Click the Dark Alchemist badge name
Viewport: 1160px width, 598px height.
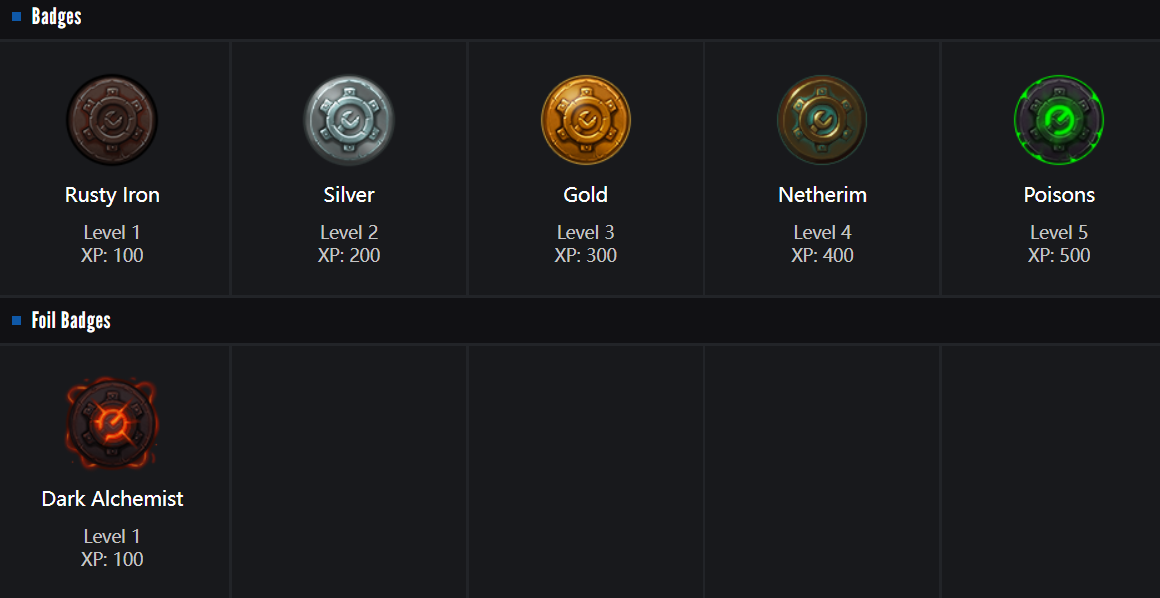point(112,499)
